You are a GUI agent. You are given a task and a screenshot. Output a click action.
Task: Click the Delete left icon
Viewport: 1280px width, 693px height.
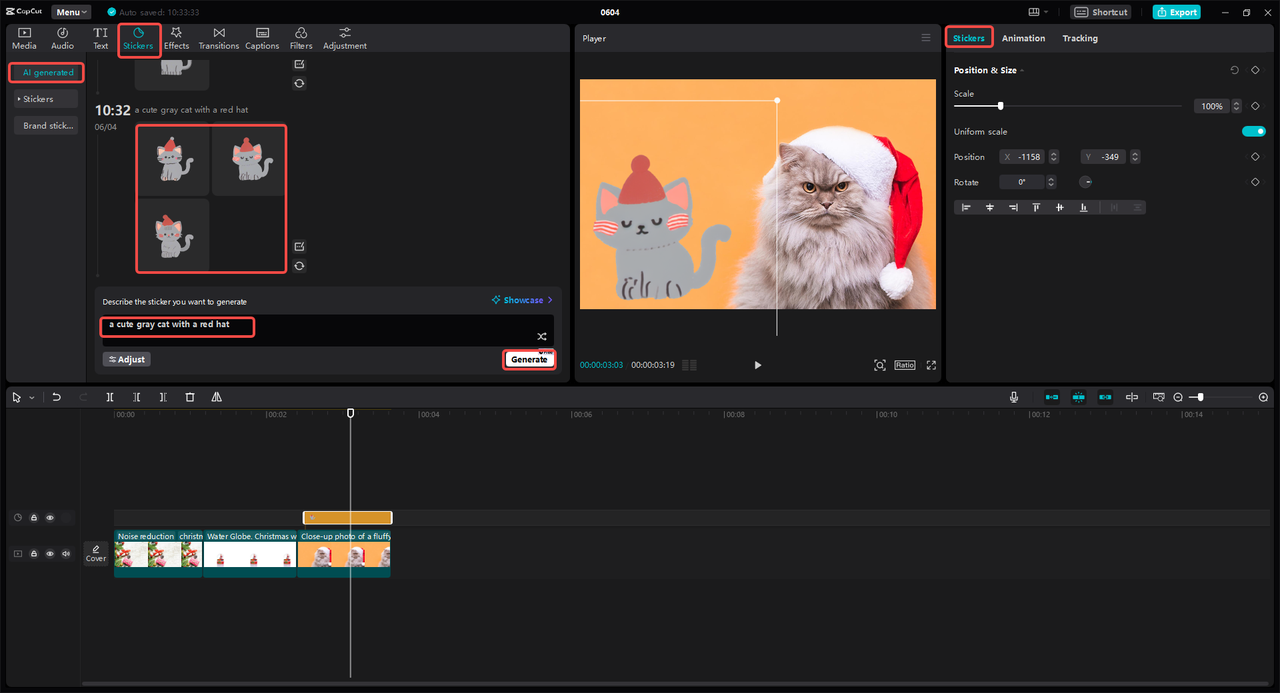click(x=137, y=397)
